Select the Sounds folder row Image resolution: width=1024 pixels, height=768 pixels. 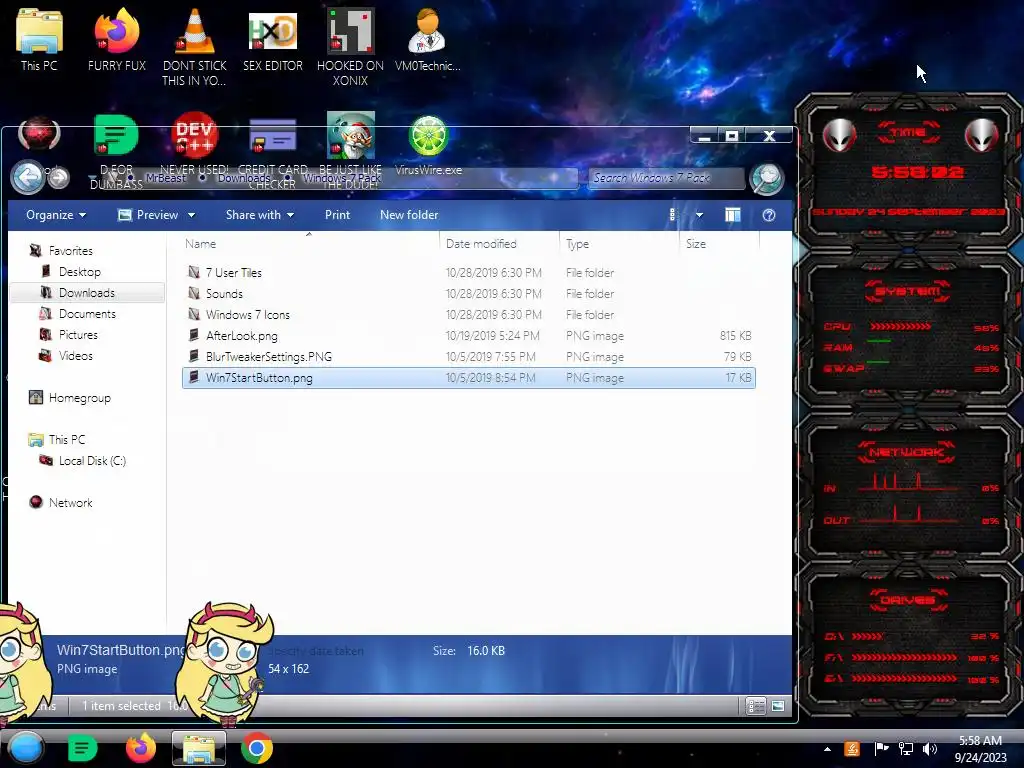click(469, 293)
